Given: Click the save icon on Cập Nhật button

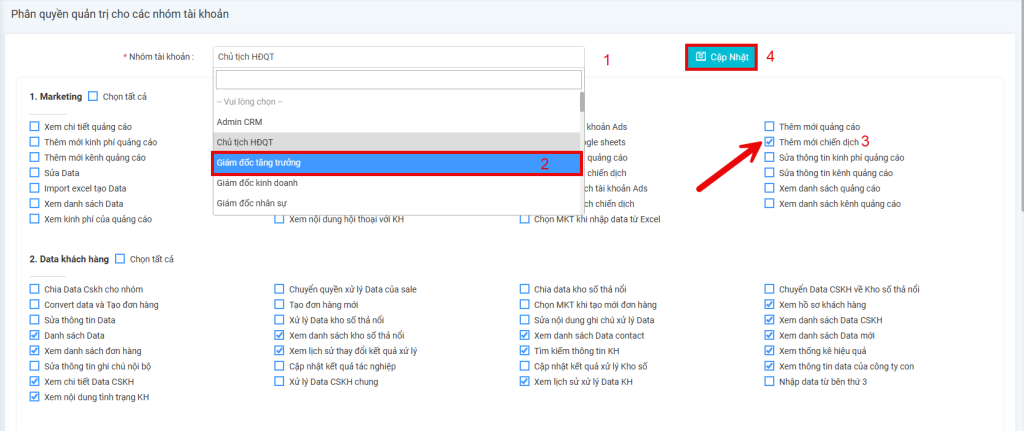Looking at the screenshot, I should pos(701,56).
